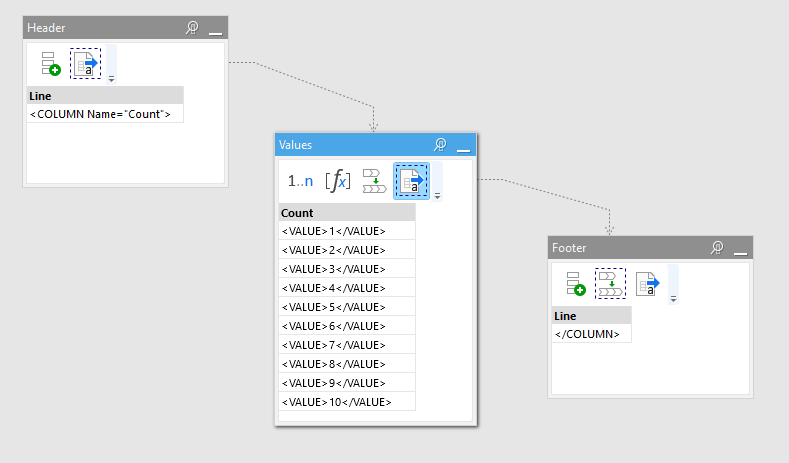Select the fx calculate column action in Values

[x=338, y=181]
